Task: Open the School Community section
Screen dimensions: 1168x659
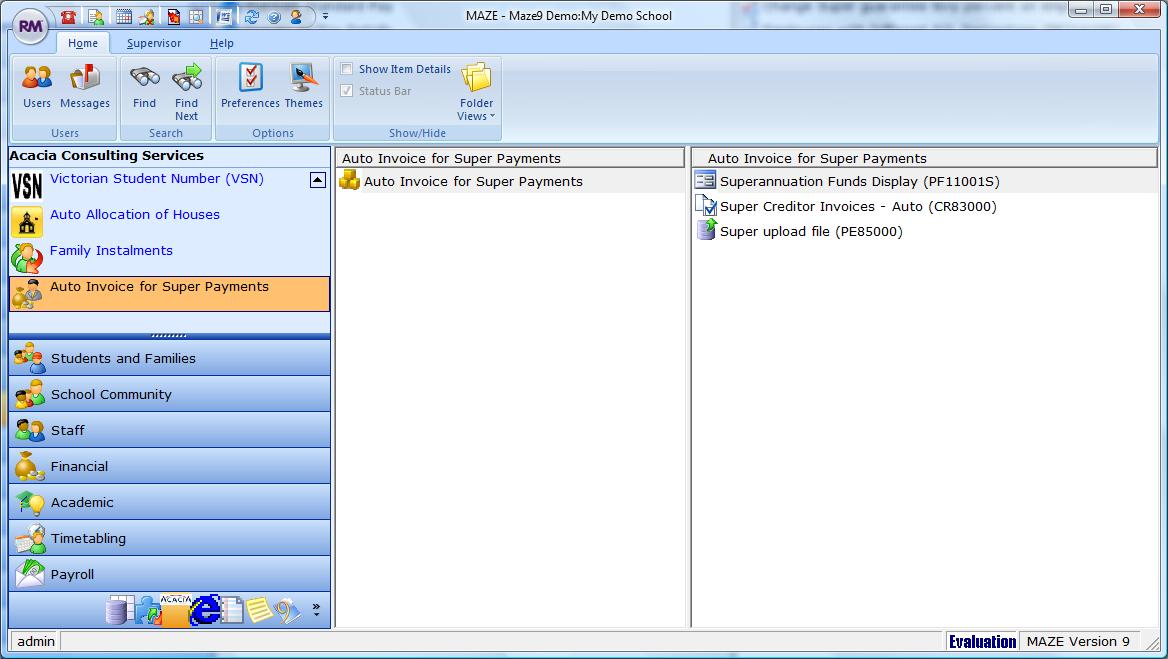Action: click(x=169, y=394)
